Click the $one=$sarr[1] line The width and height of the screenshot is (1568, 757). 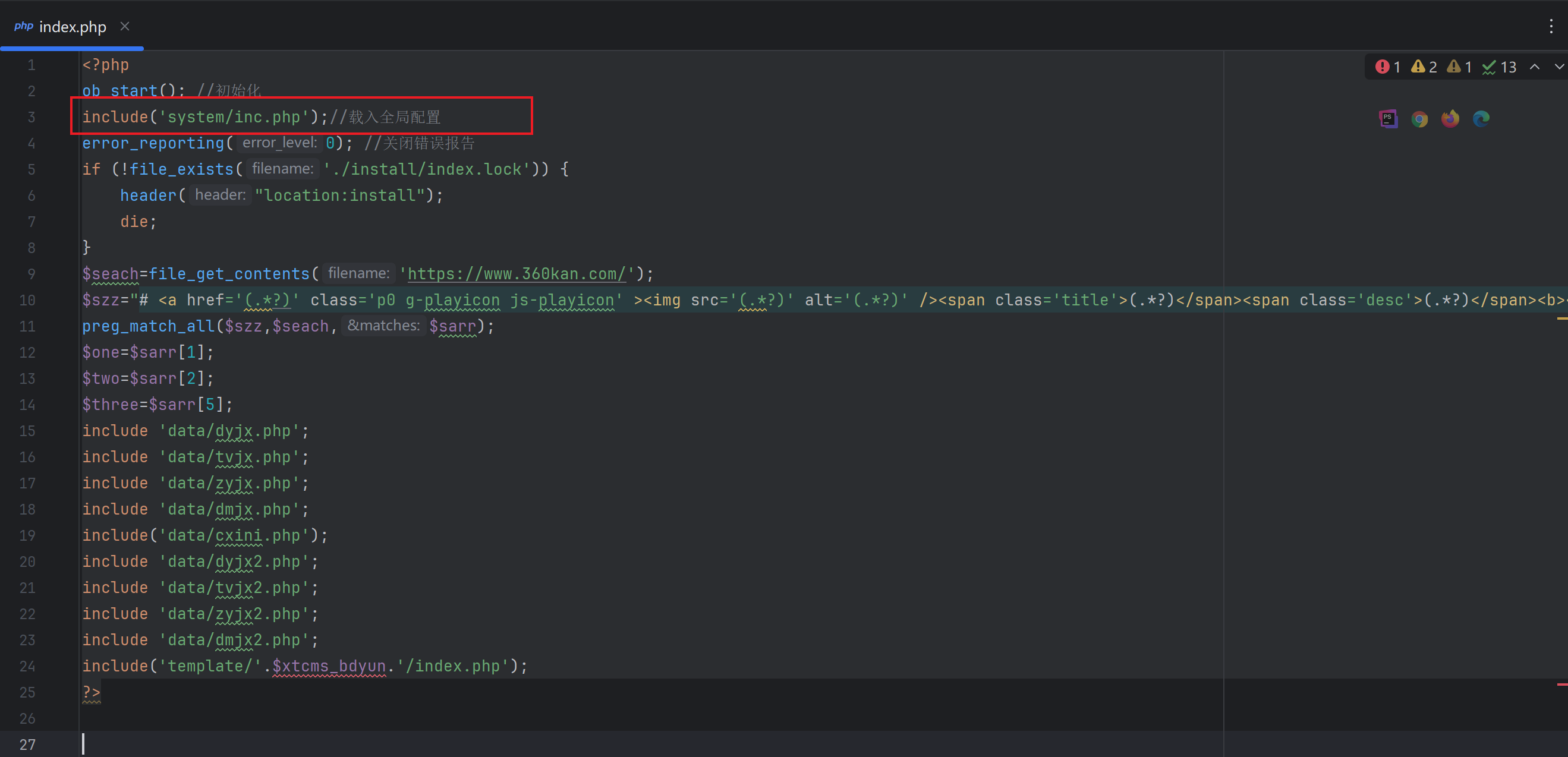click(148, 352)
